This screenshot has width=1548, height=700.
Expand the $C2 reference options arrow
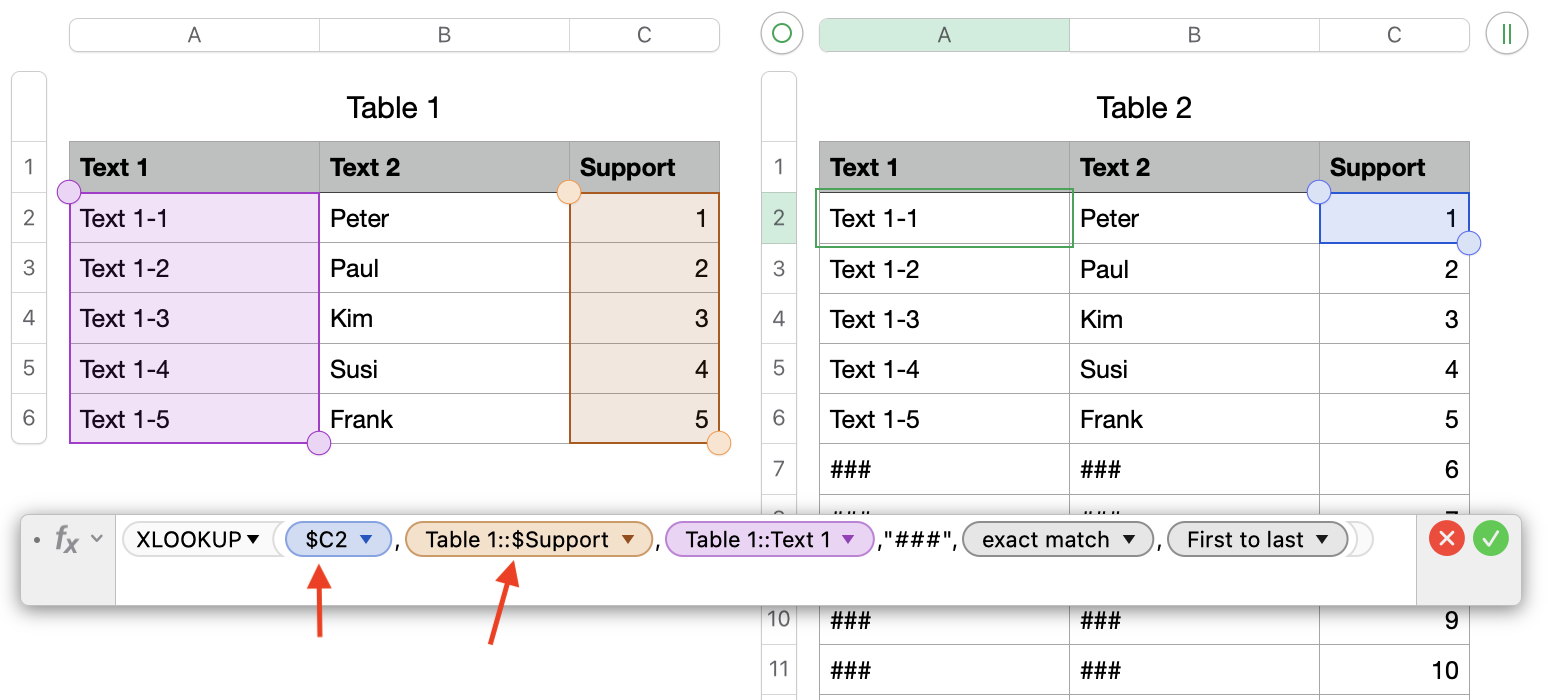click(x=366, y=540)
